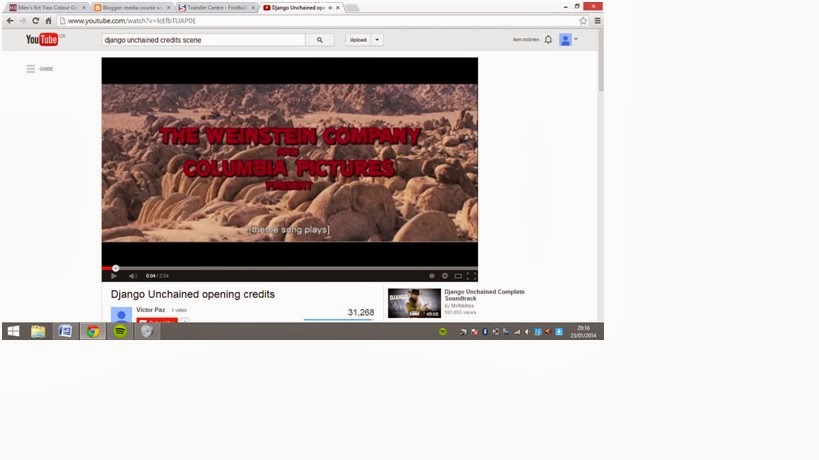The image size is (819, 460).
Task: Open the Chrome menu icon
Action: click(598, 21)
